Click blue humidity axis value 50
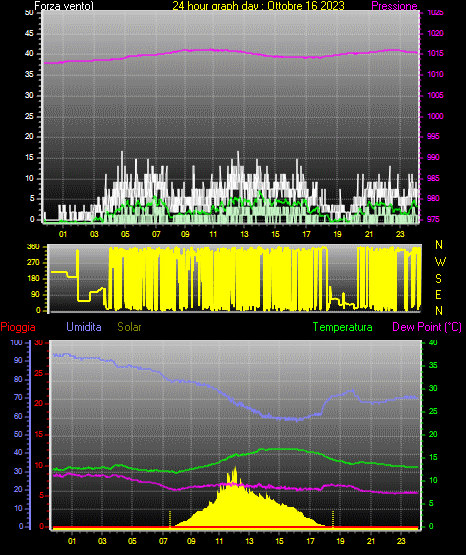This screenshot has height=555, width=466. (x=18, y=434)
